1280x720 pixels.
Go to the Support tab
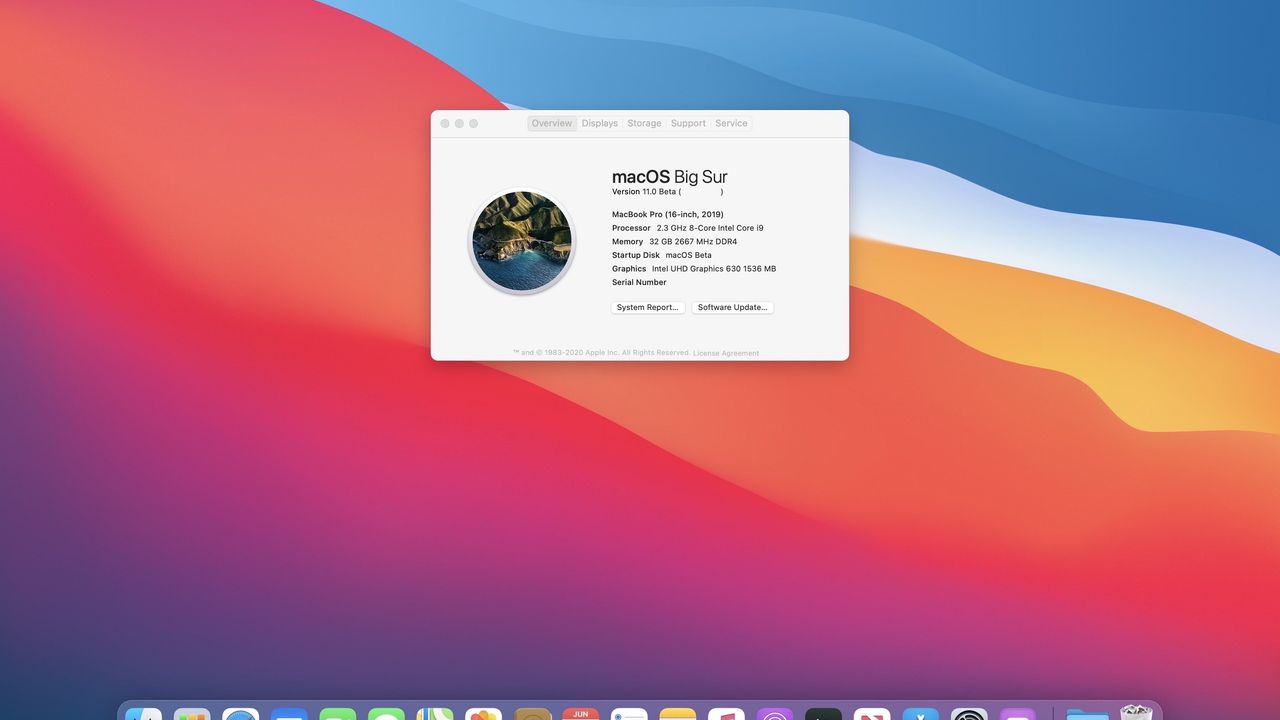click(x=688, y=123)
